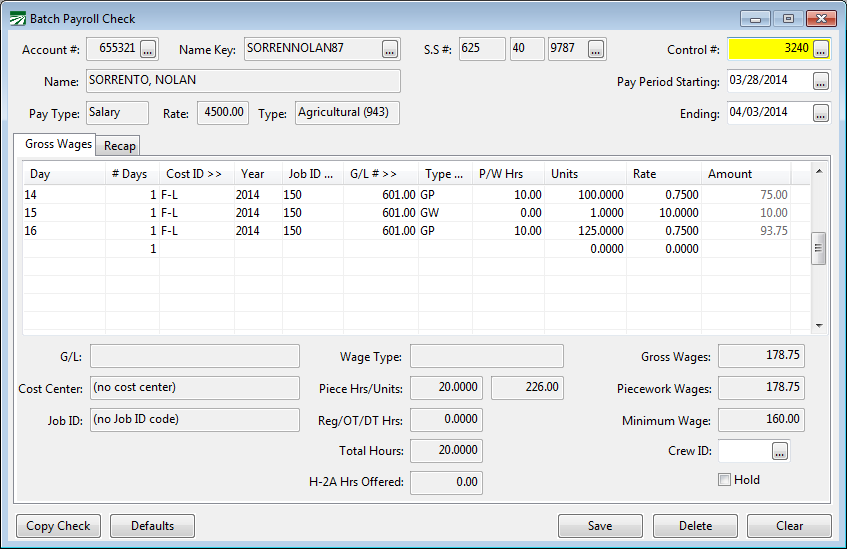Click the grid vertical scrollbar thumb
The image size is (847, 549).
(x=819, y=248)
